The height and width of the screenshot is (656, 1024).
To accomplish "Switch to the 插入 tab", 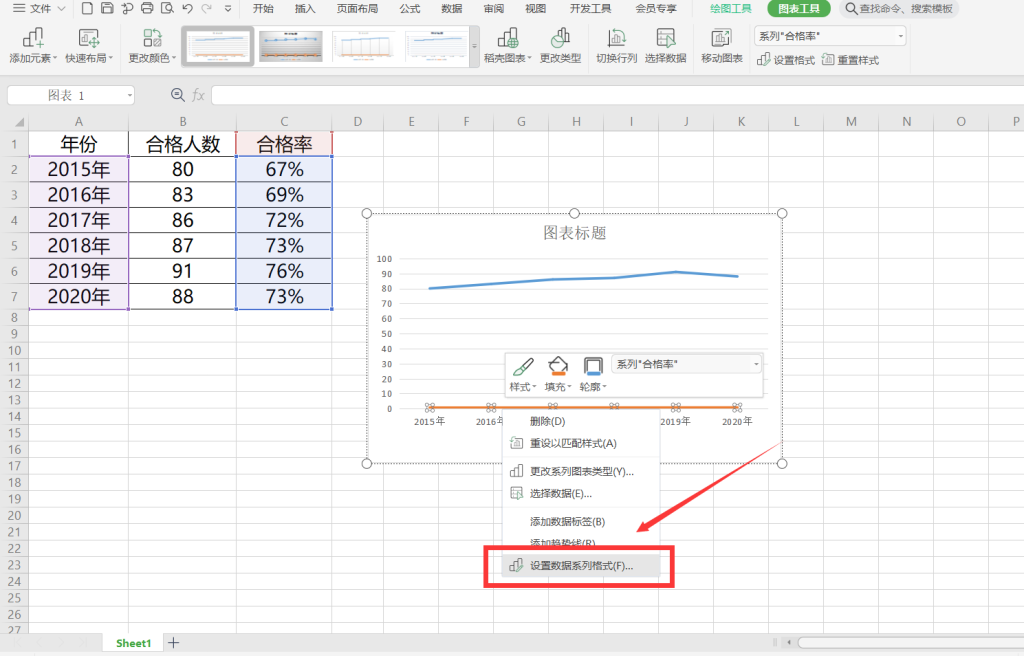I will click(305, 8).
